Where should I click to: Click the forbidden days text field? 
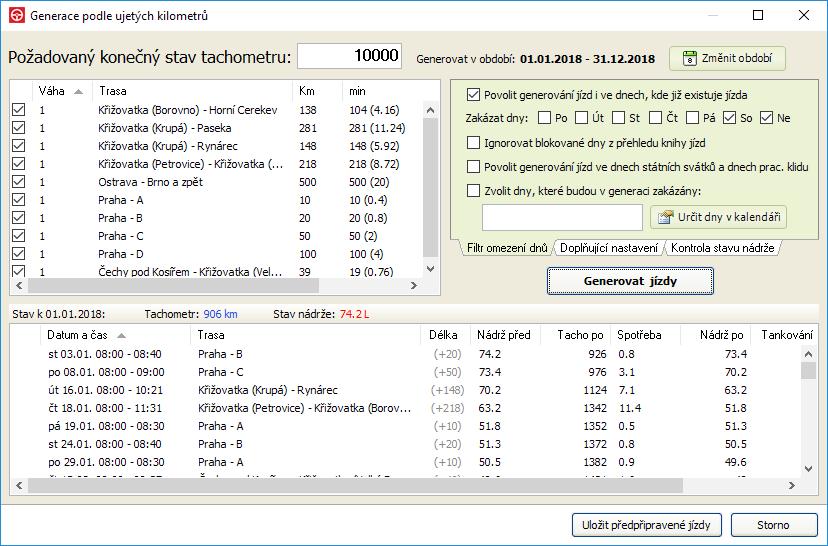[x=562, y=218]
